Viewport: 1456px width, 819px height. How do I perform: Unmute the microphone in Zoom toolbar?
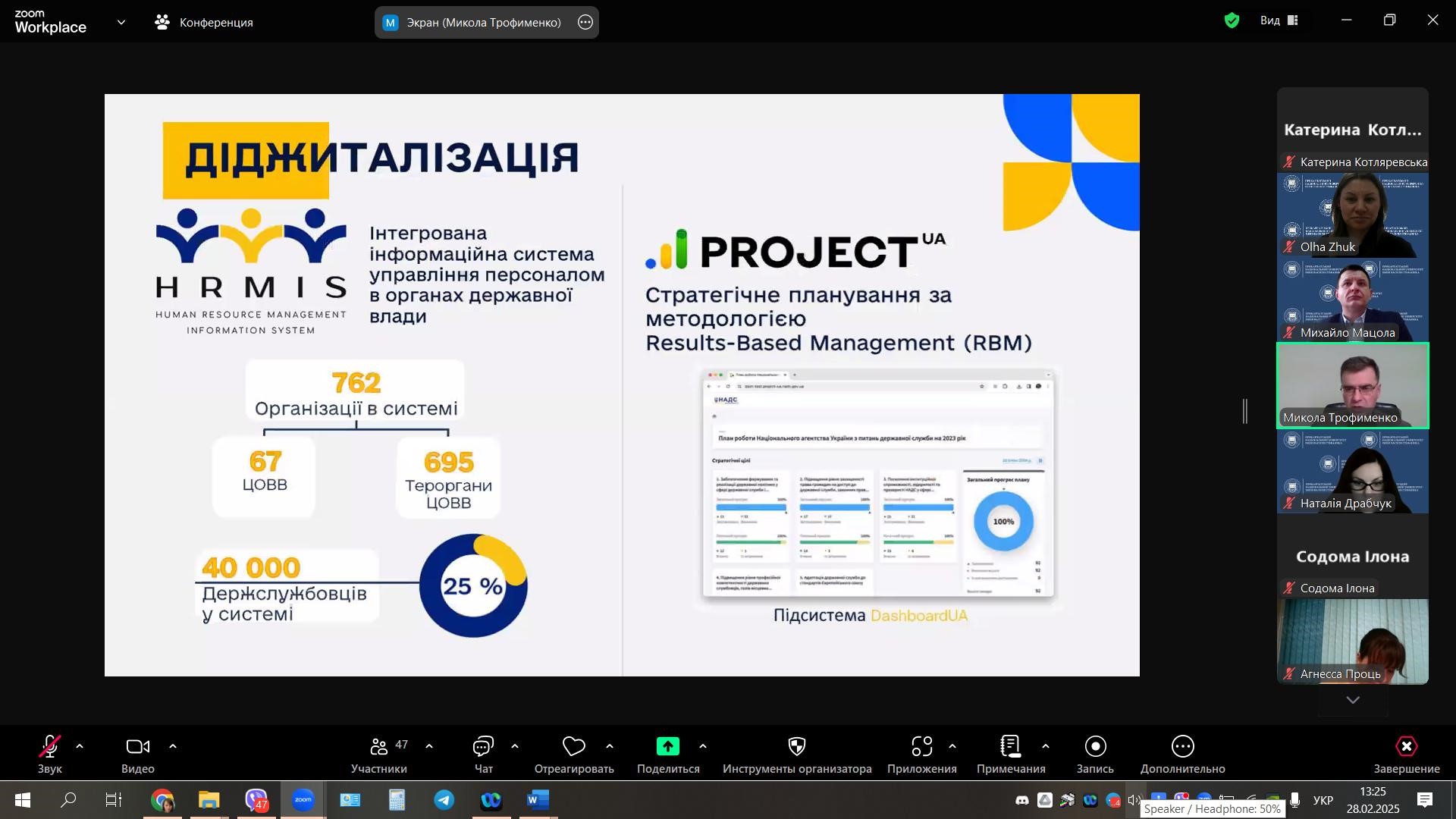[x=50, y=747]
